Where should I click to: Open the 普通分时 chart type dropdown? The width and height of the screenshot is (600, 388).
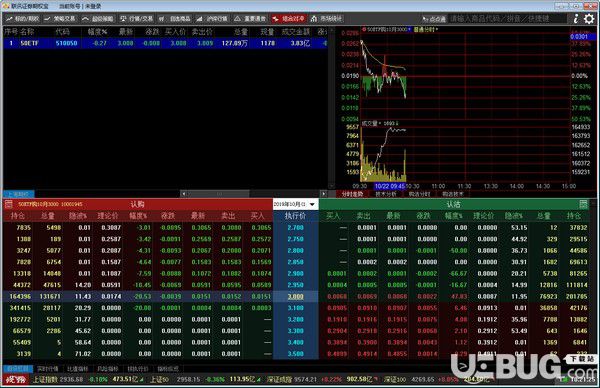pos(426,29)
